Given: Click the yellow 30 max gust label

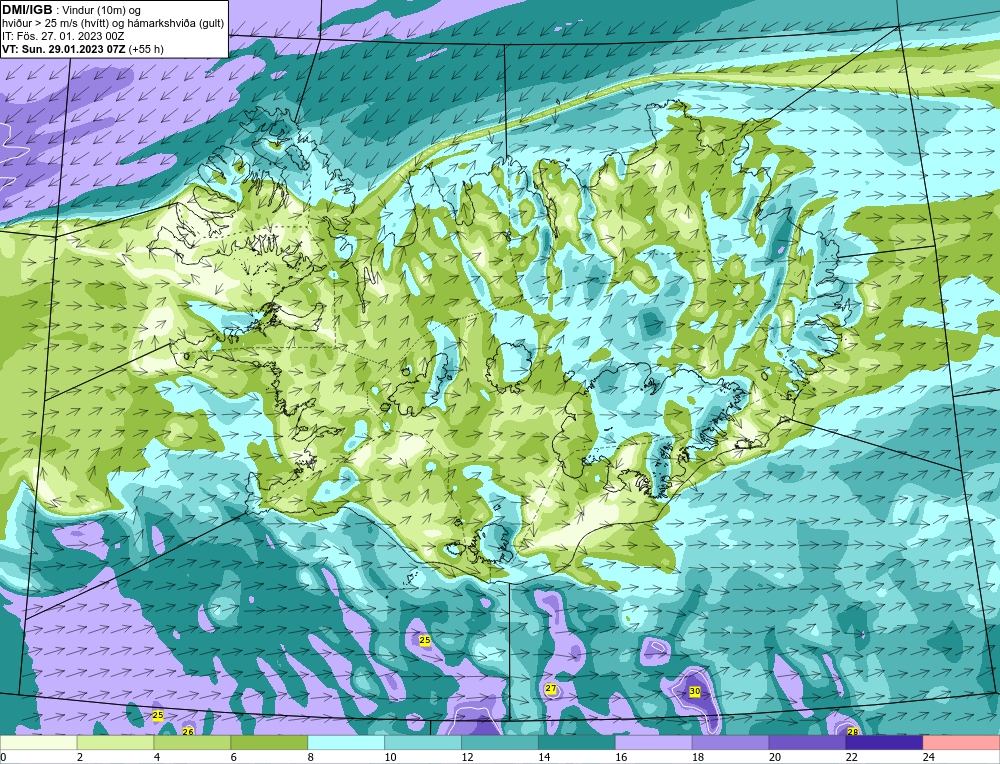Looking at the screenshot, I should [x=695, y=691].
